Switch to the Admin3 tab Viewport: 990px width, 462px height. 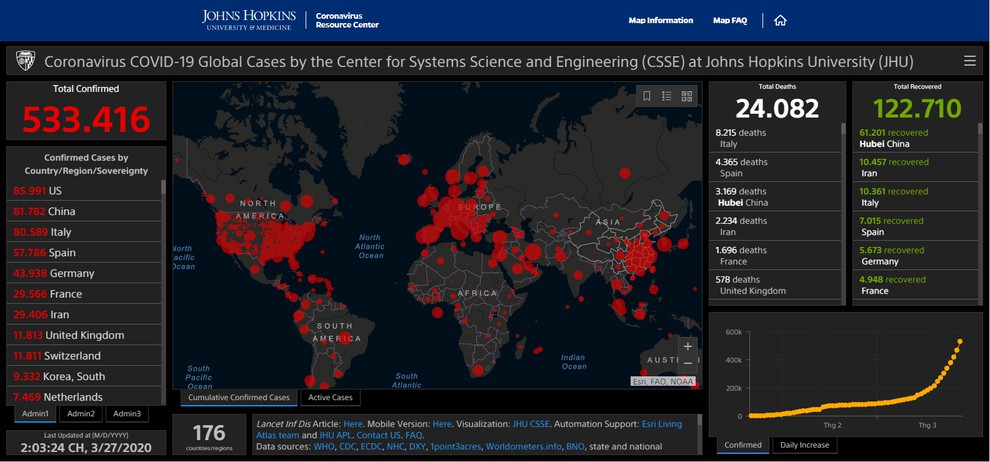coord(127,414)
